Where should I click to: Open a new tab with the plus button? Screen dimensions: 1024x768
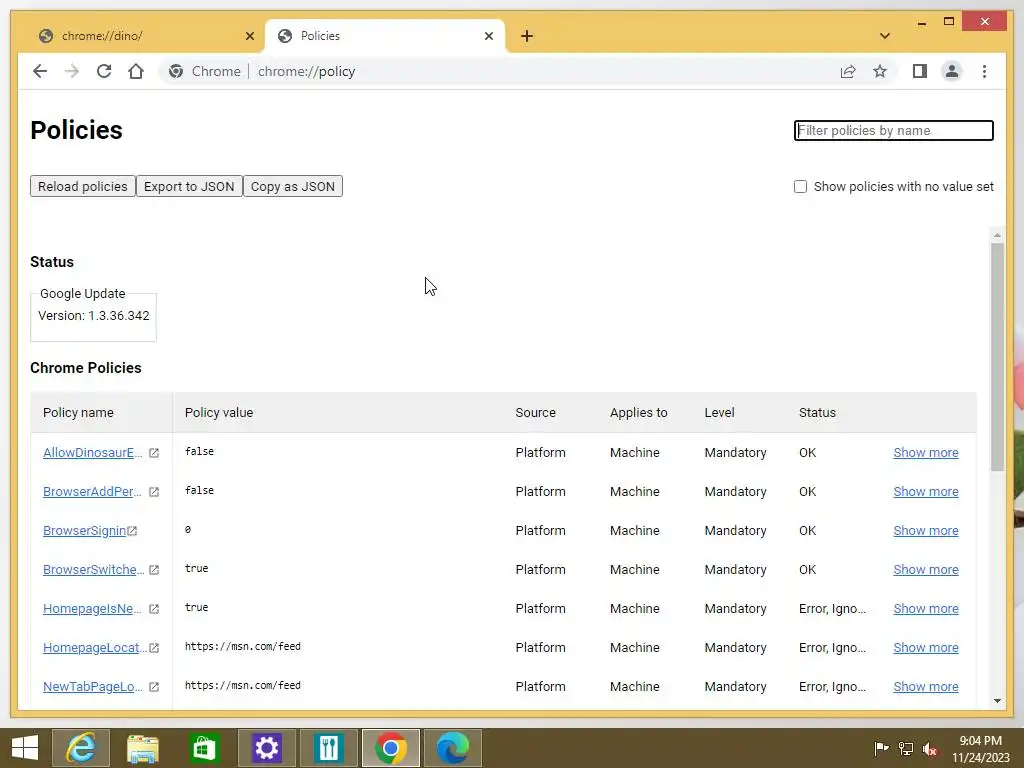pos(527,36)
